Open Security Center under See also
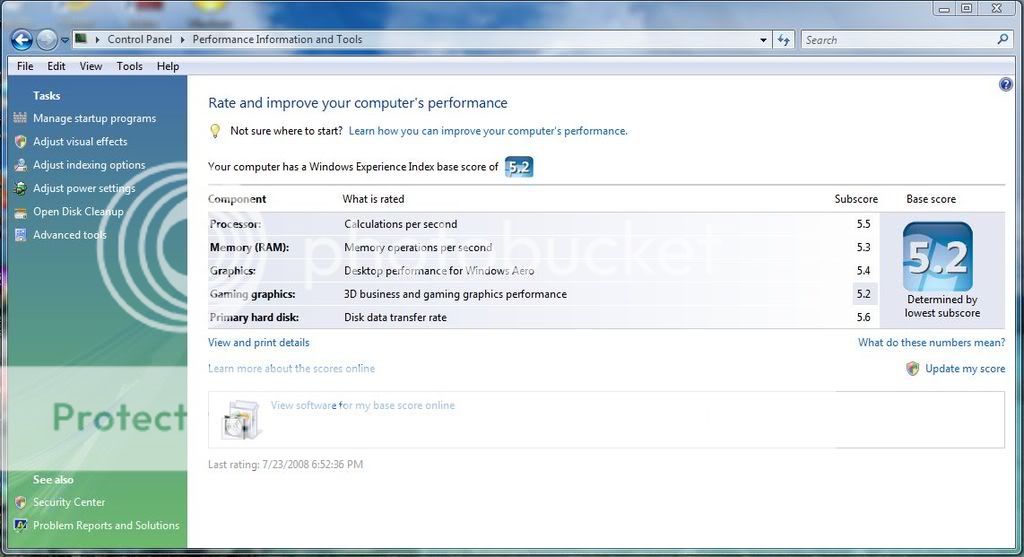1024x557 pixels. click(69, 502)
